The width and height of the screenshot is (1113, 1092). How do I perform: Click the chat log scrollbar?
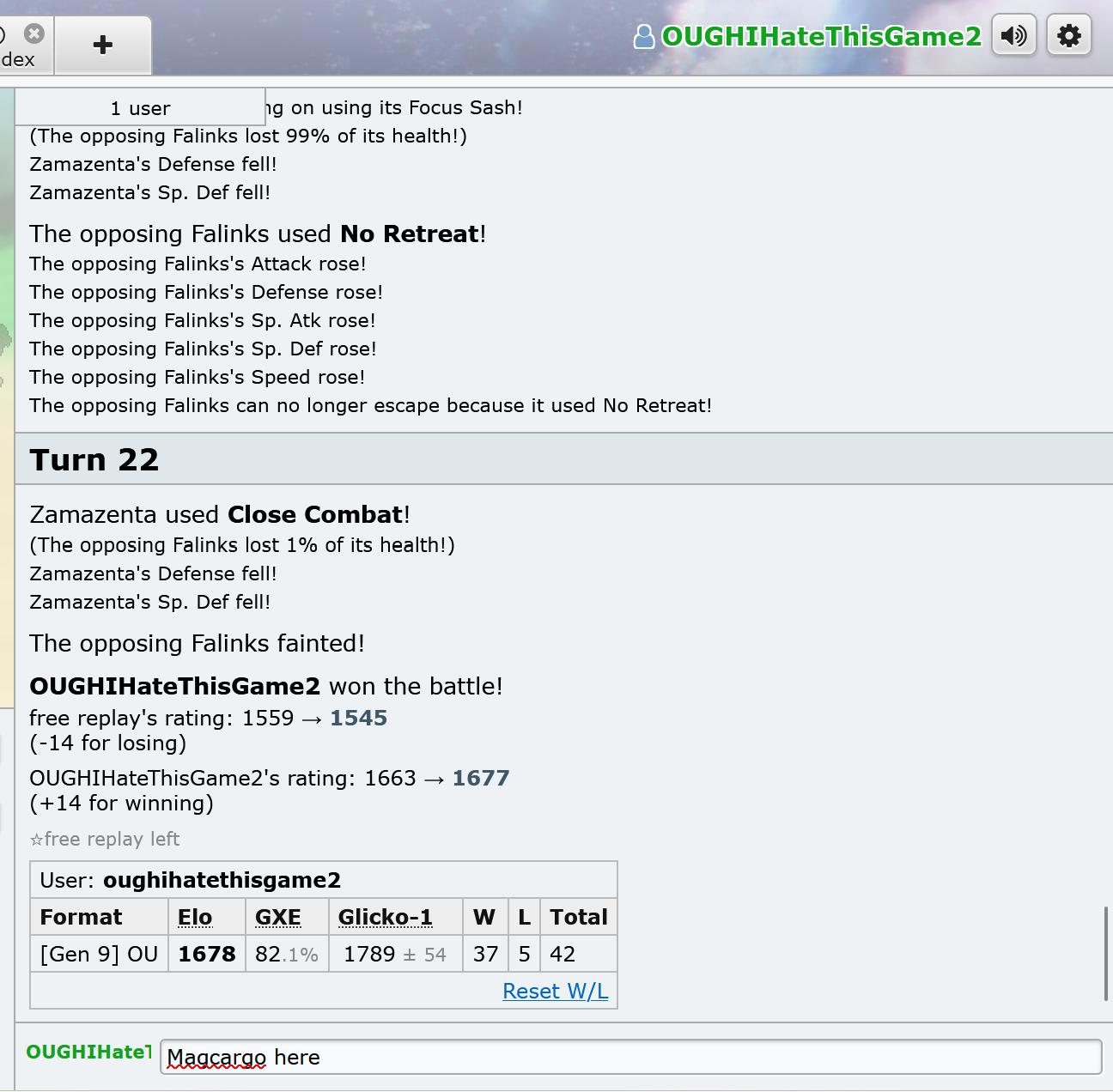(1105, 953)
